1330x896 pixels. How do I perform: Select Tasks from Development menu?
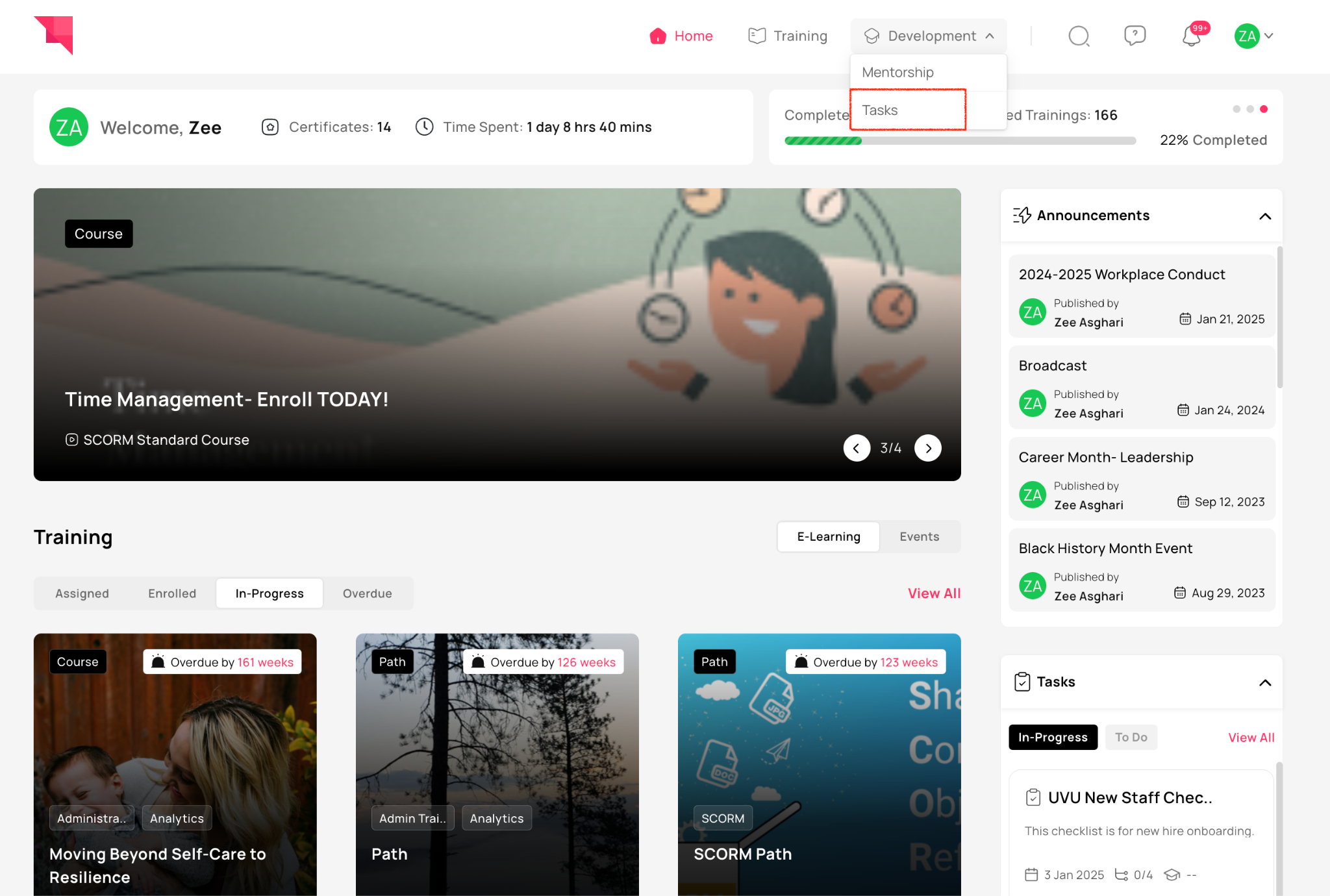[880, 110]
